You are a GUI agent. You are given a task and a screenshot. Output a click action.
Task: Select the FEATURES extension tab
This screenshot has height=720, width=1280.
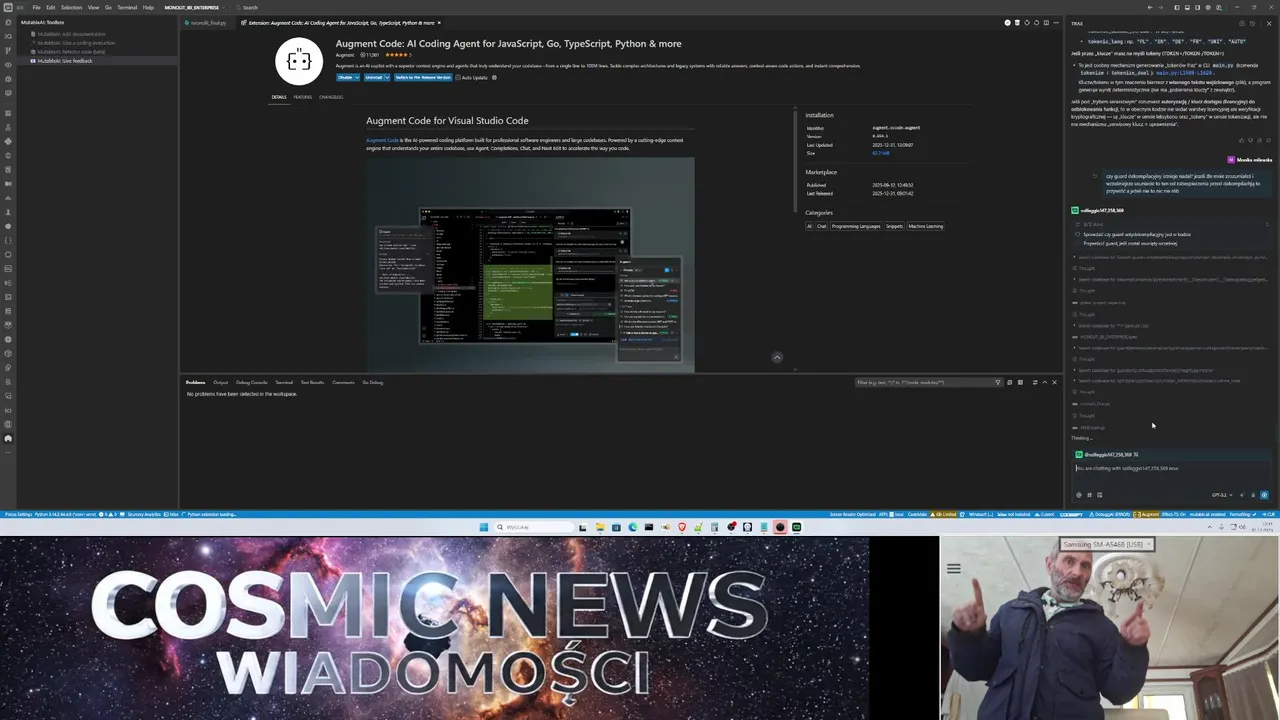tap(303, 97)
